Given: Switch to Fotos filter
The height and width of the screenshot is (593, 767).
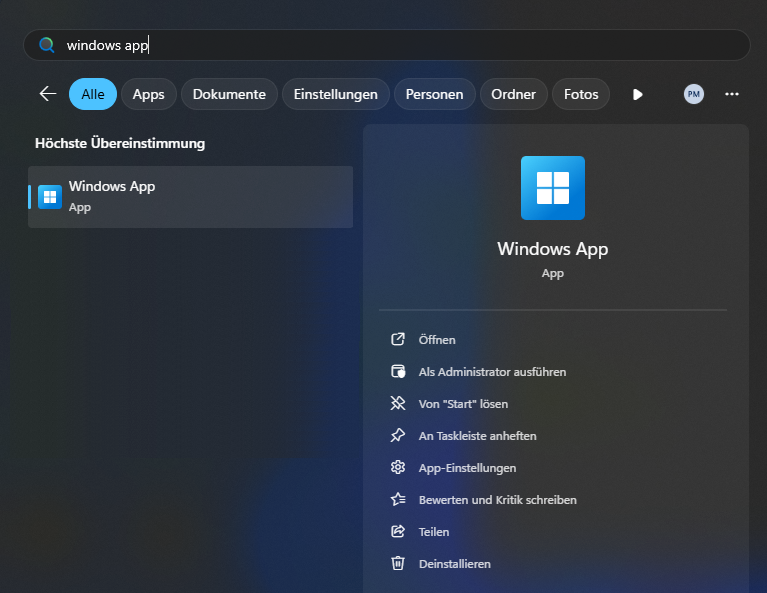Looking at the screenshot, I should pos(581,94).
